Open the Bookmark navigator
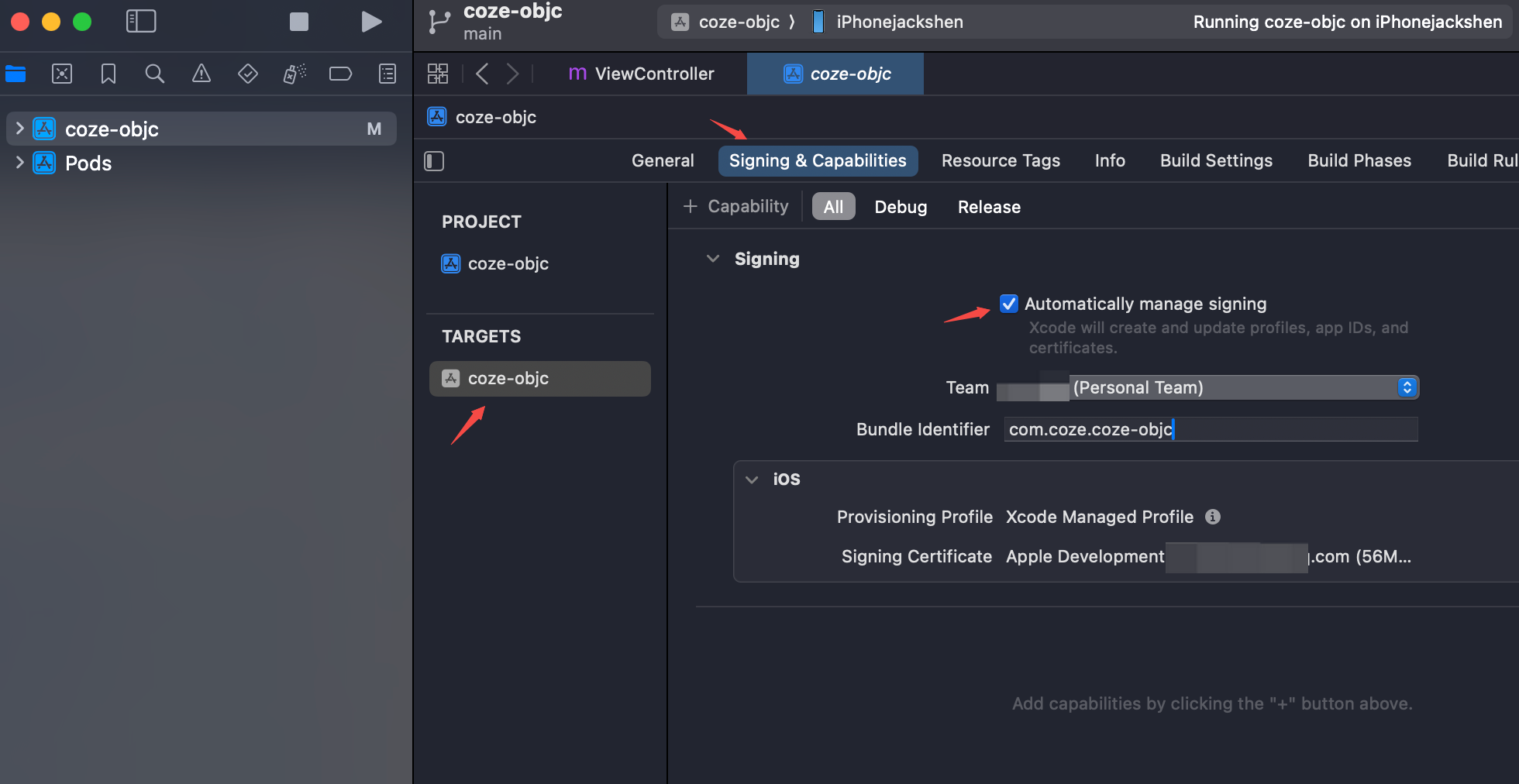The width and height of the screenshot is (1519, 784). pyautogui.click(x=108, y=74)
